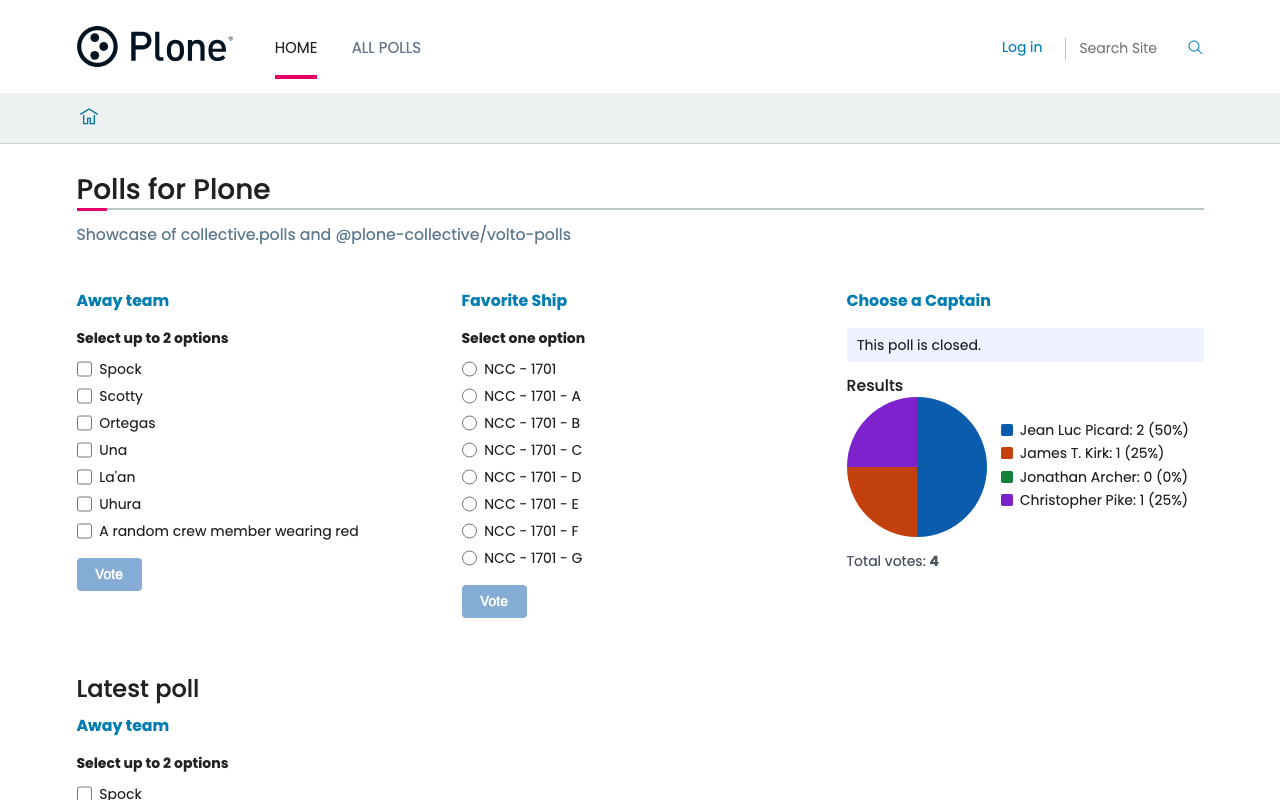Click the orange James T. Kirk legend swatch
This screenshot has width=1280, height=800.
tap(1007, 453)
